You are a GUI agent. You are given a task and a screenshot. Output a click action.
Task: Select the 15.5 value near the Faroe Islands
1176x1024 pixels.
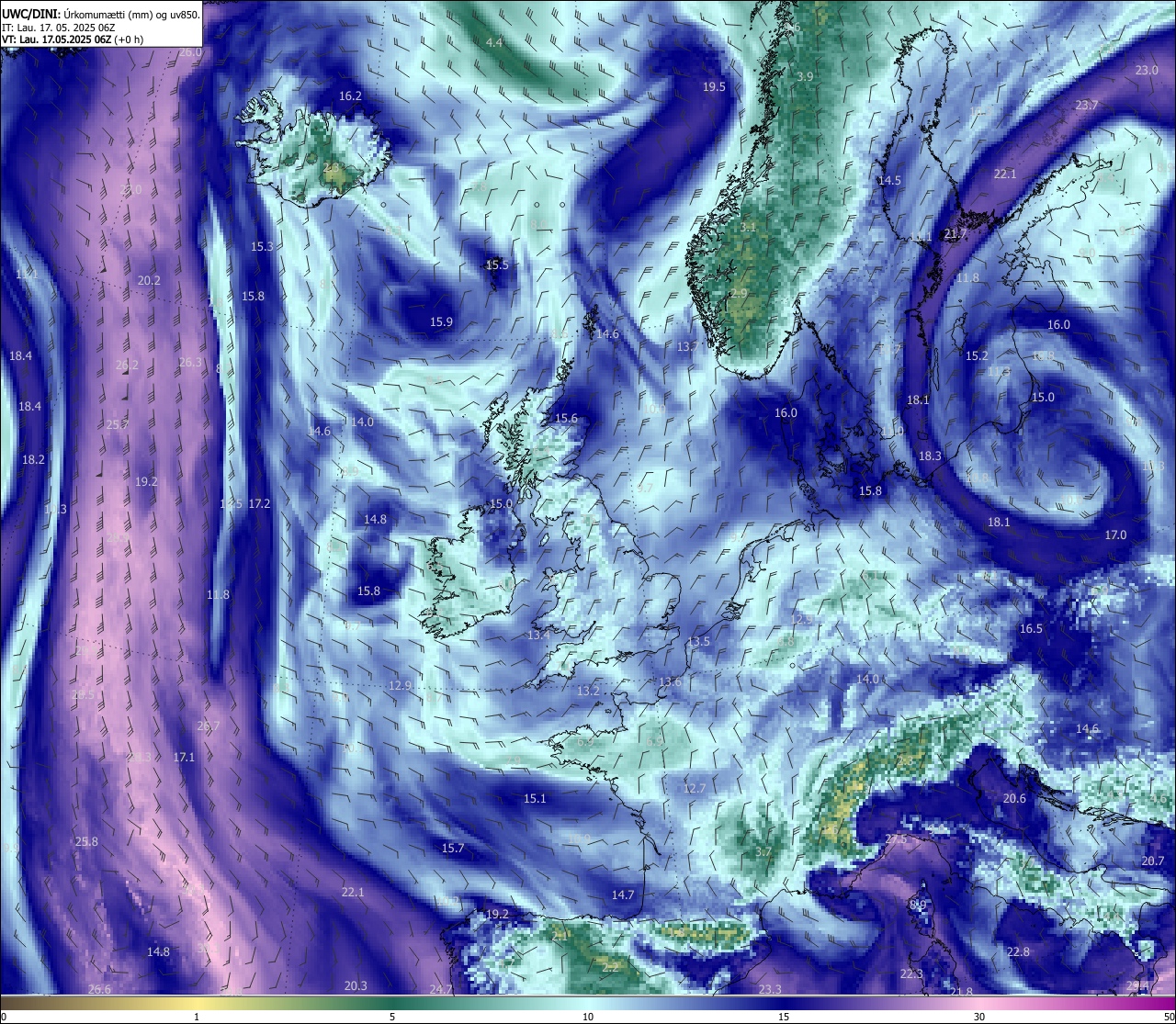point(497,264)
